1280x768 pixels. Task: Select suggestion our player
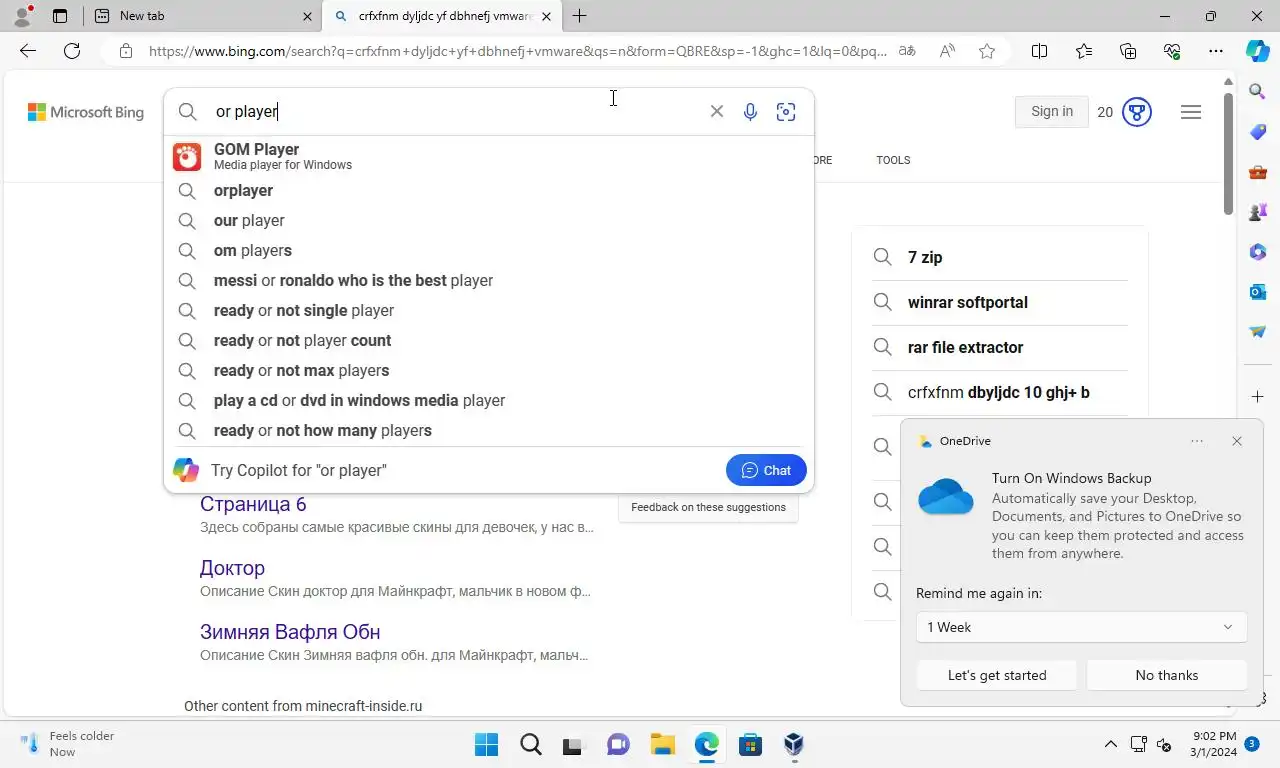tap(488, 220)
